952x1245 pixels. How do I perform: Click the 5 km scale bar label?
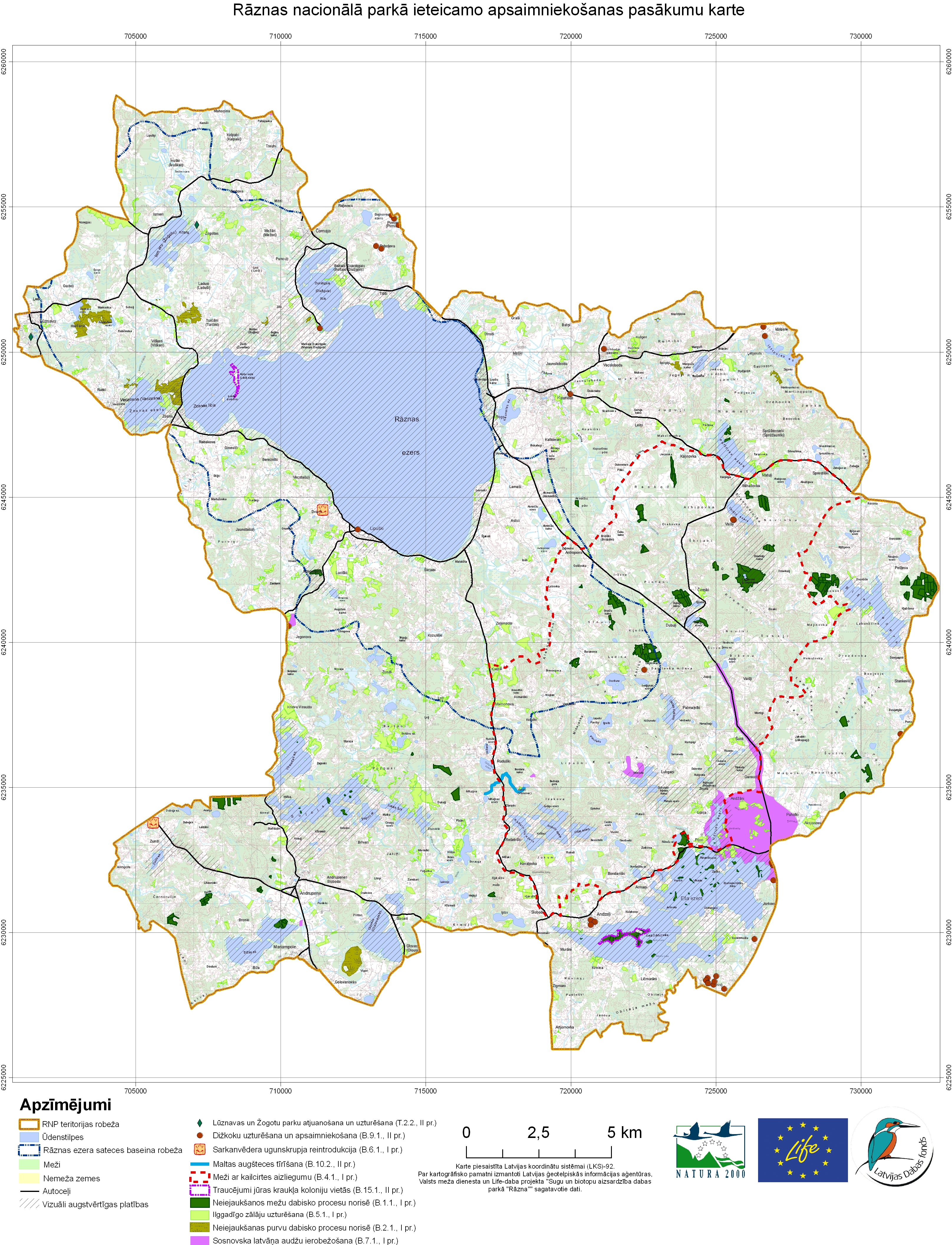[625, 1132]
